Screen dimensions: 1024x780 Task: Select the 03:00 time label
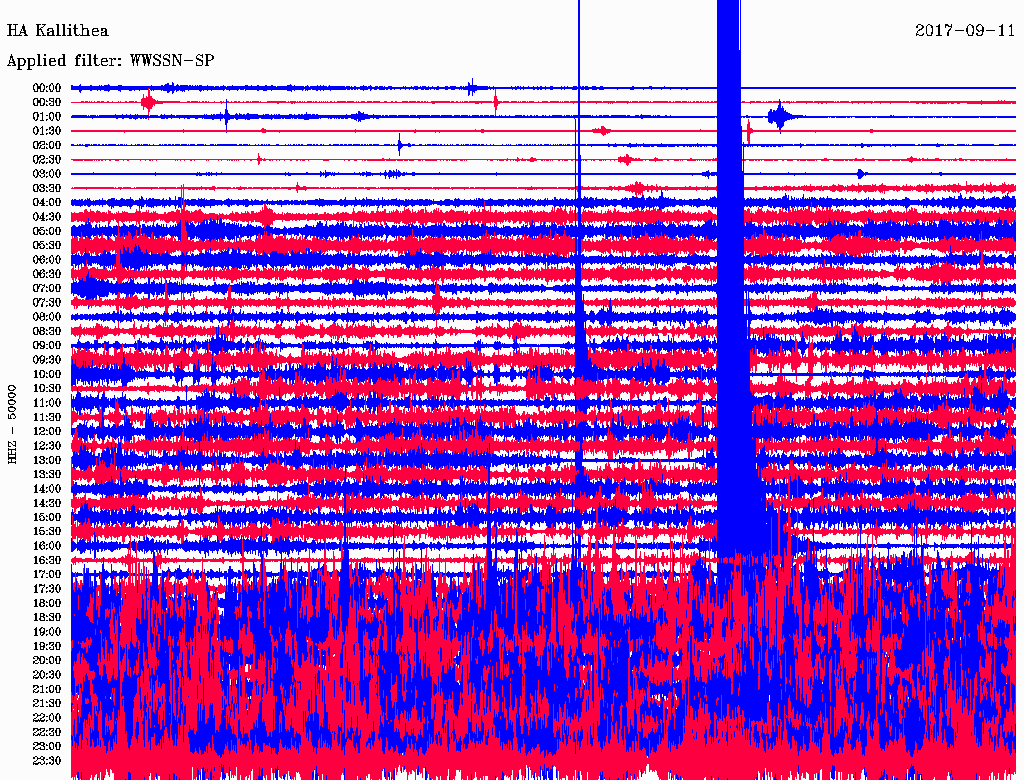[x=47, y=174]
